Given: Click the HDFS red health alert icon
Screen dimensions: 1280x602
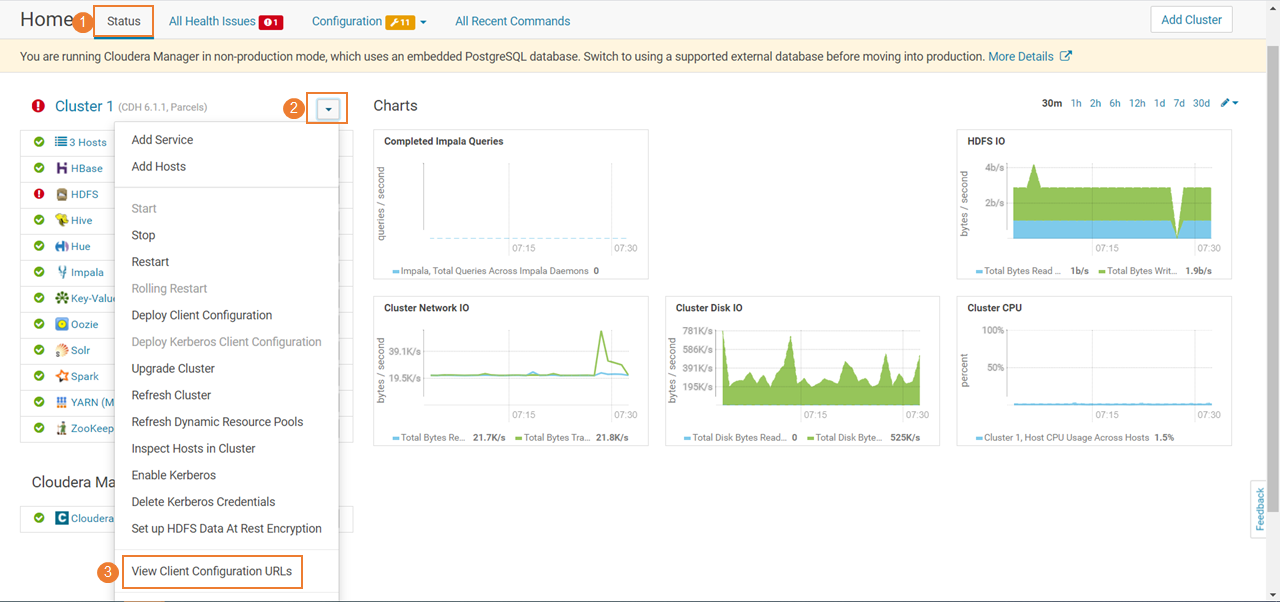Looking at the screenshot, I should [x=39, y=194].
